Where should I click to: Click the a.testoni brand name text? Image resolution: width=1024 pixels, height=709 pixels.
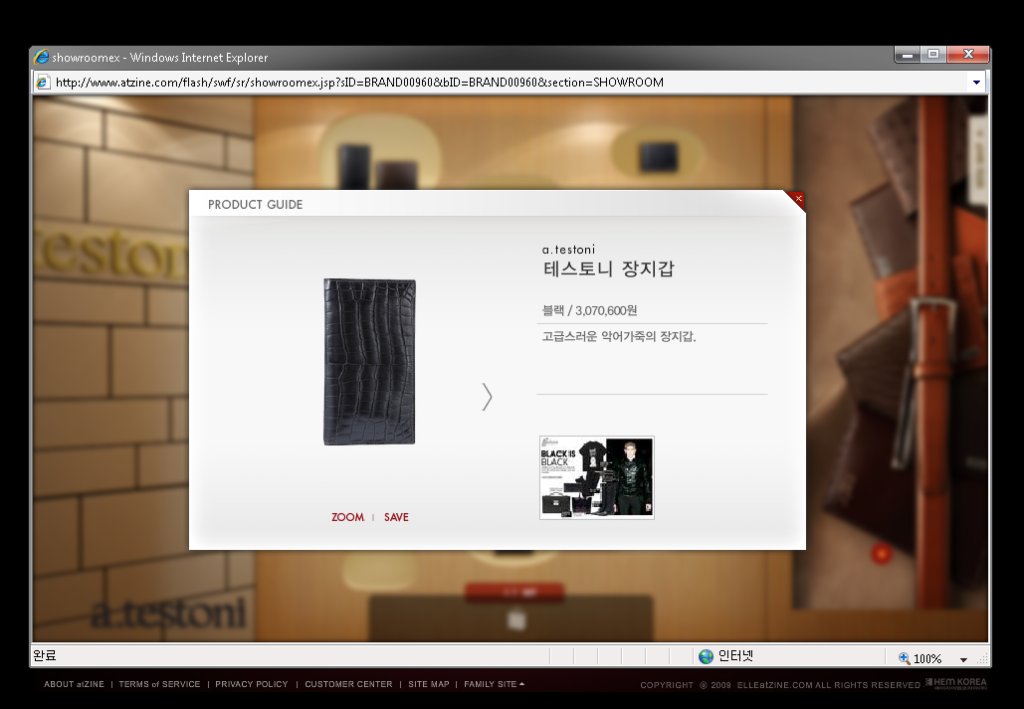point(568,249)
